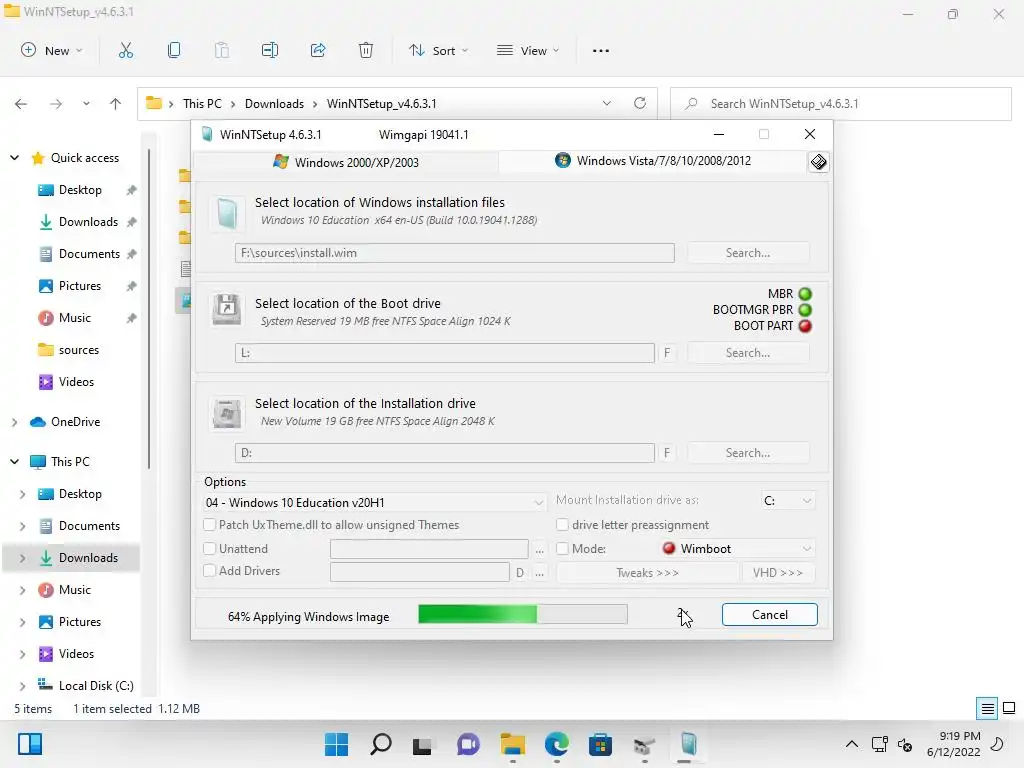Switch Explorer to large thumbnails view icon

tap(1009, 709)
